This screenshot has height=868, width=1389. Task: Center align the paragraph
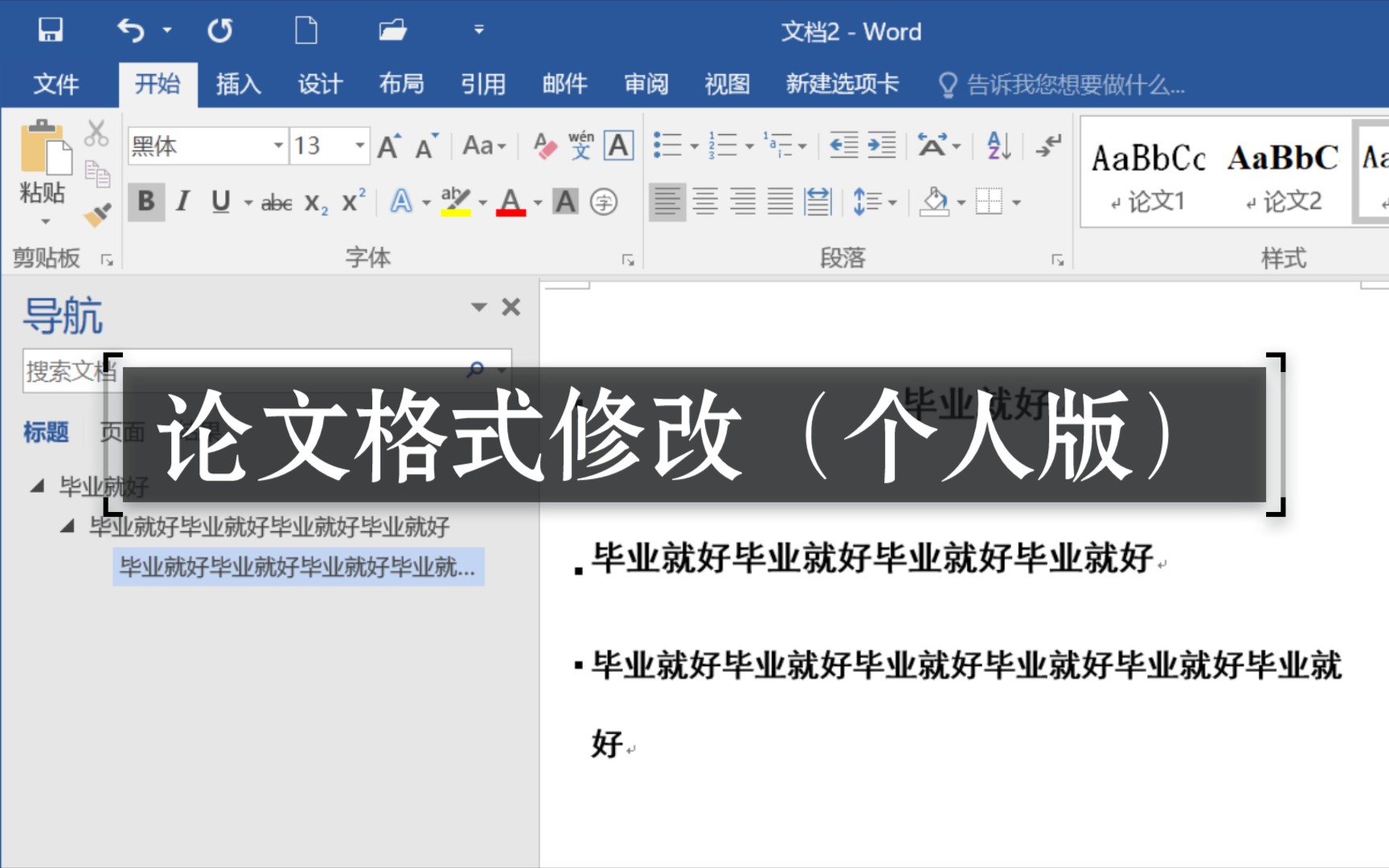tap(705, 201)
